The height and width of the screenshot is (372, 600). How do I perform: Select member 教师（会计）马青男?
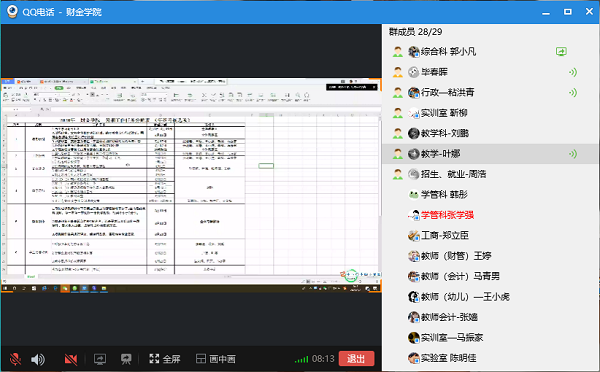[491, 276]
